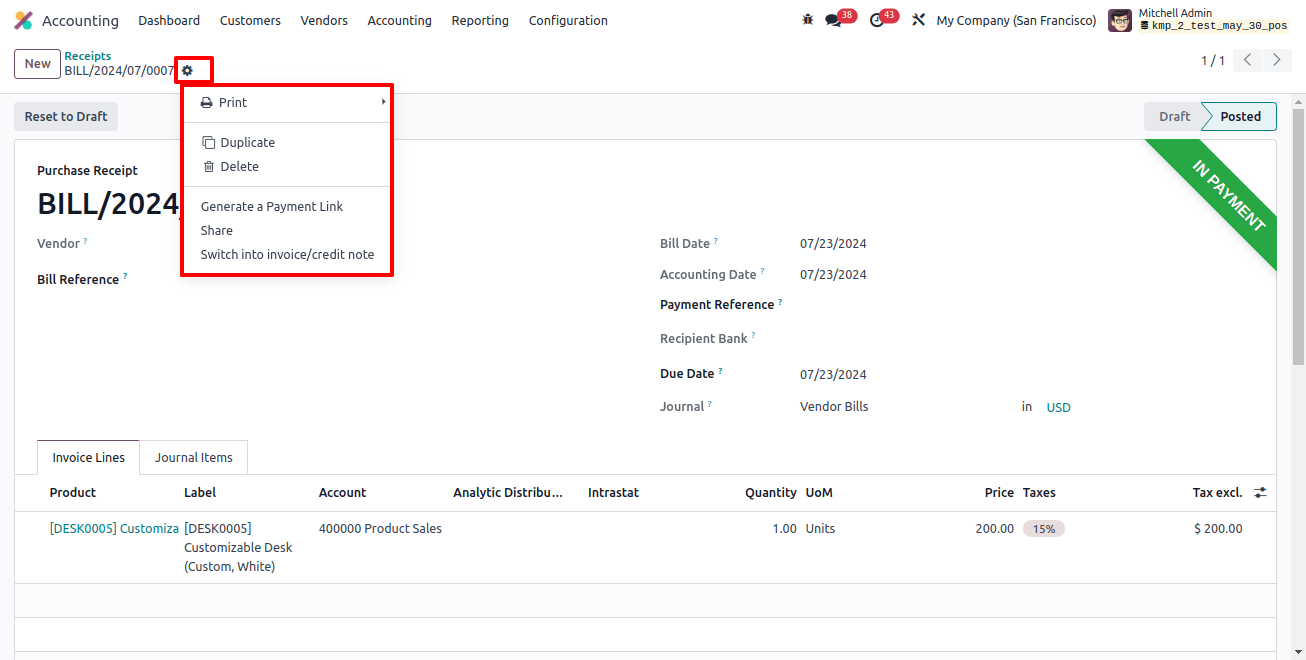1306x660 pixels.
Task: Choose Delete from the actions menu
Action: pos(287,166)
